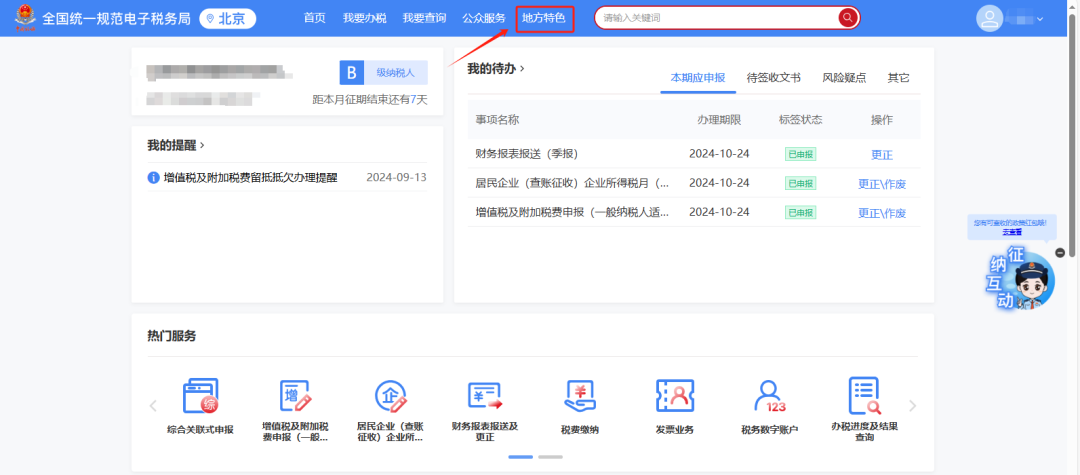Click 增值税及附加税费申报（一般纳税人适 item
This screenshot has height=475, width=1080.
point(572,213)
